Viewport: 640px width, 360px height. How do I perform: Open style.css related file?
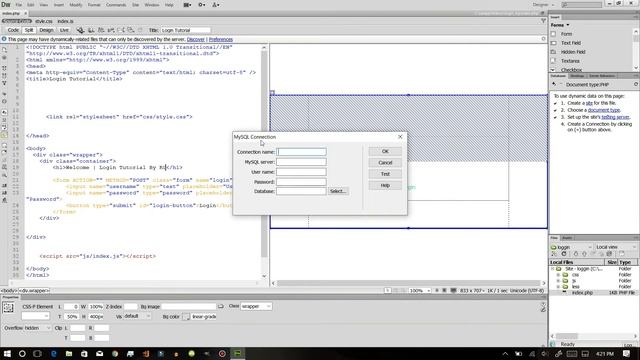[x=44, y=21]
